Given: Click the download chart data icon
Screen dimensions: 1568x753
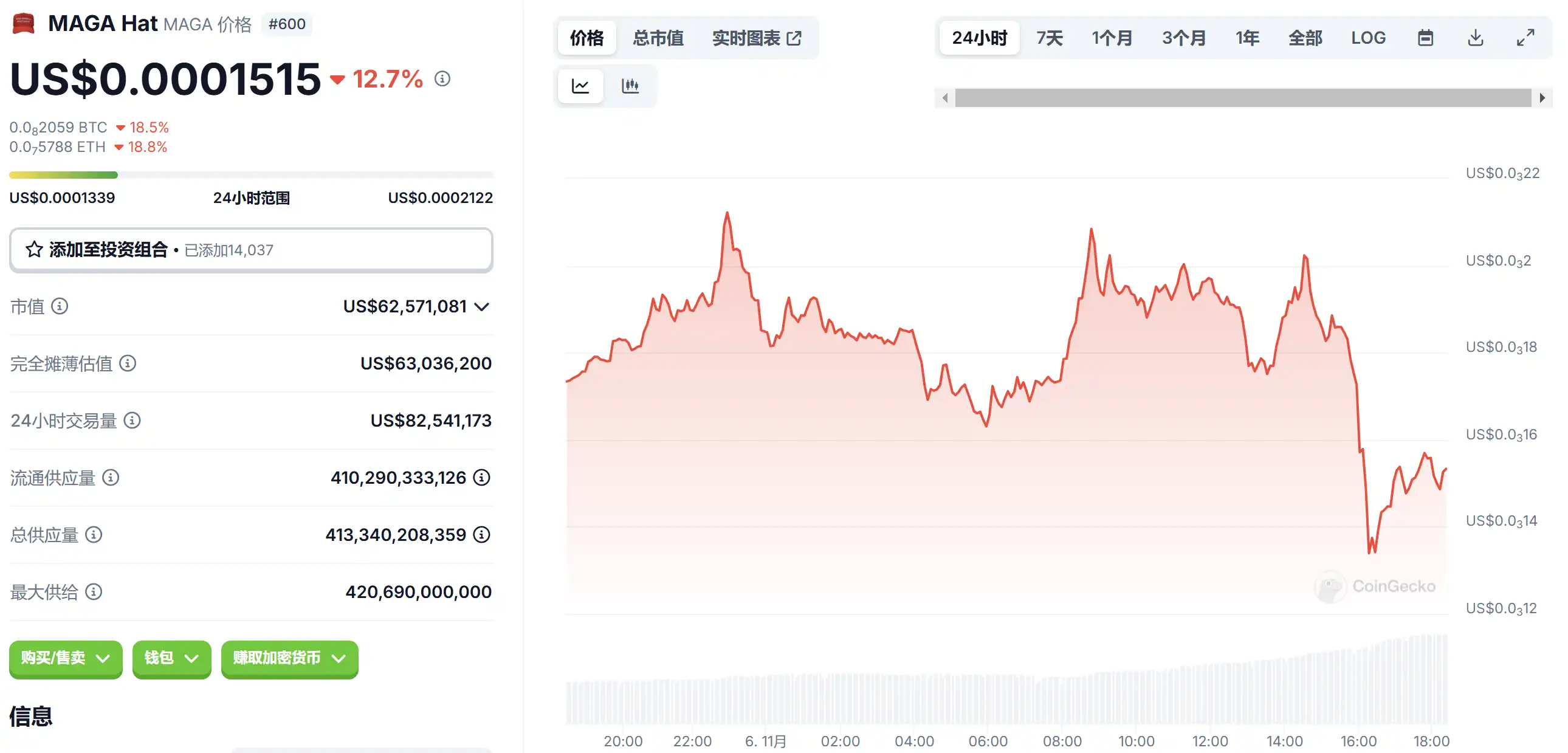Looking at the screenshot, I should tap(1475, 38).
